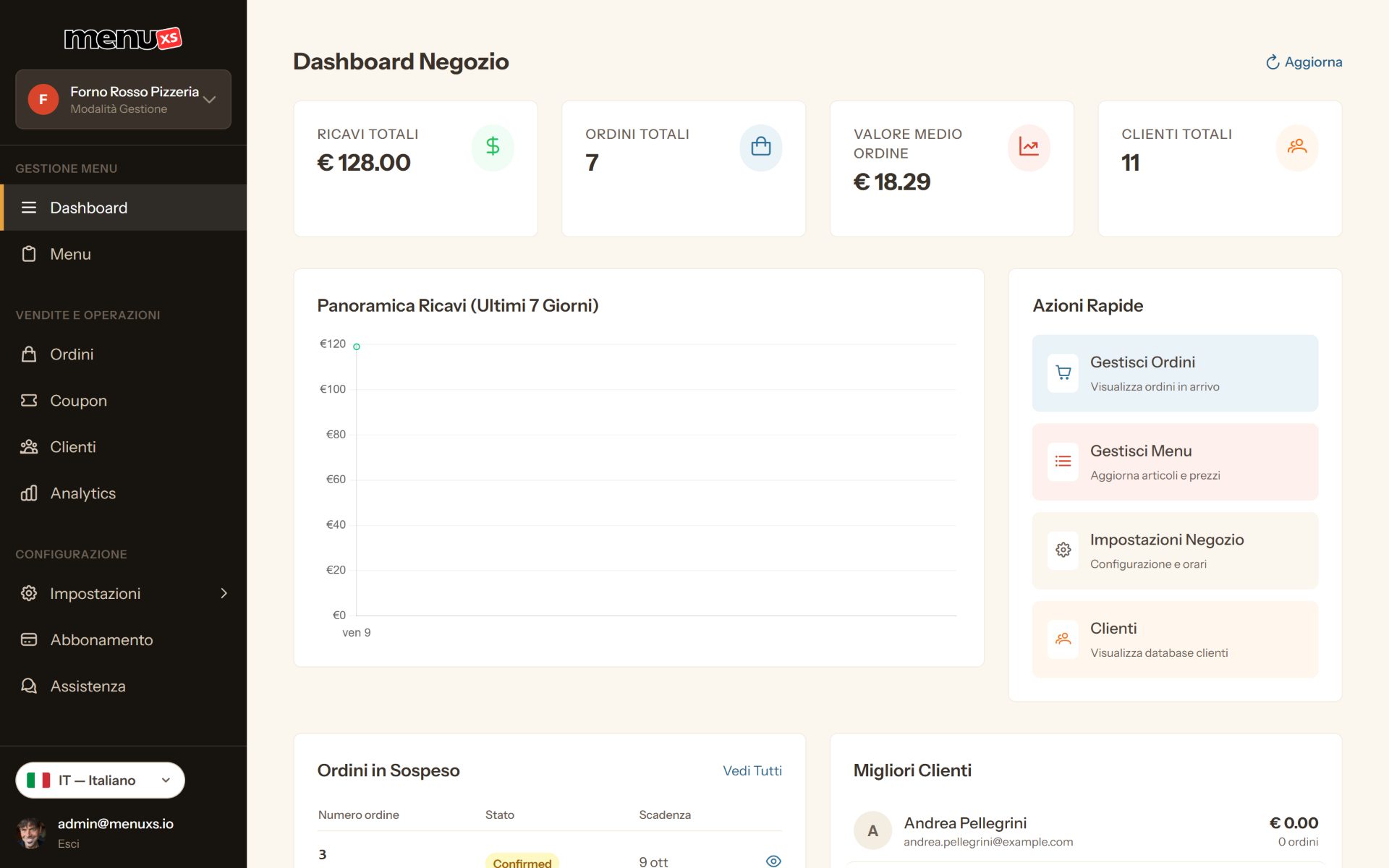Click the gear icon in Impostazioni Negozio action

1063,550
